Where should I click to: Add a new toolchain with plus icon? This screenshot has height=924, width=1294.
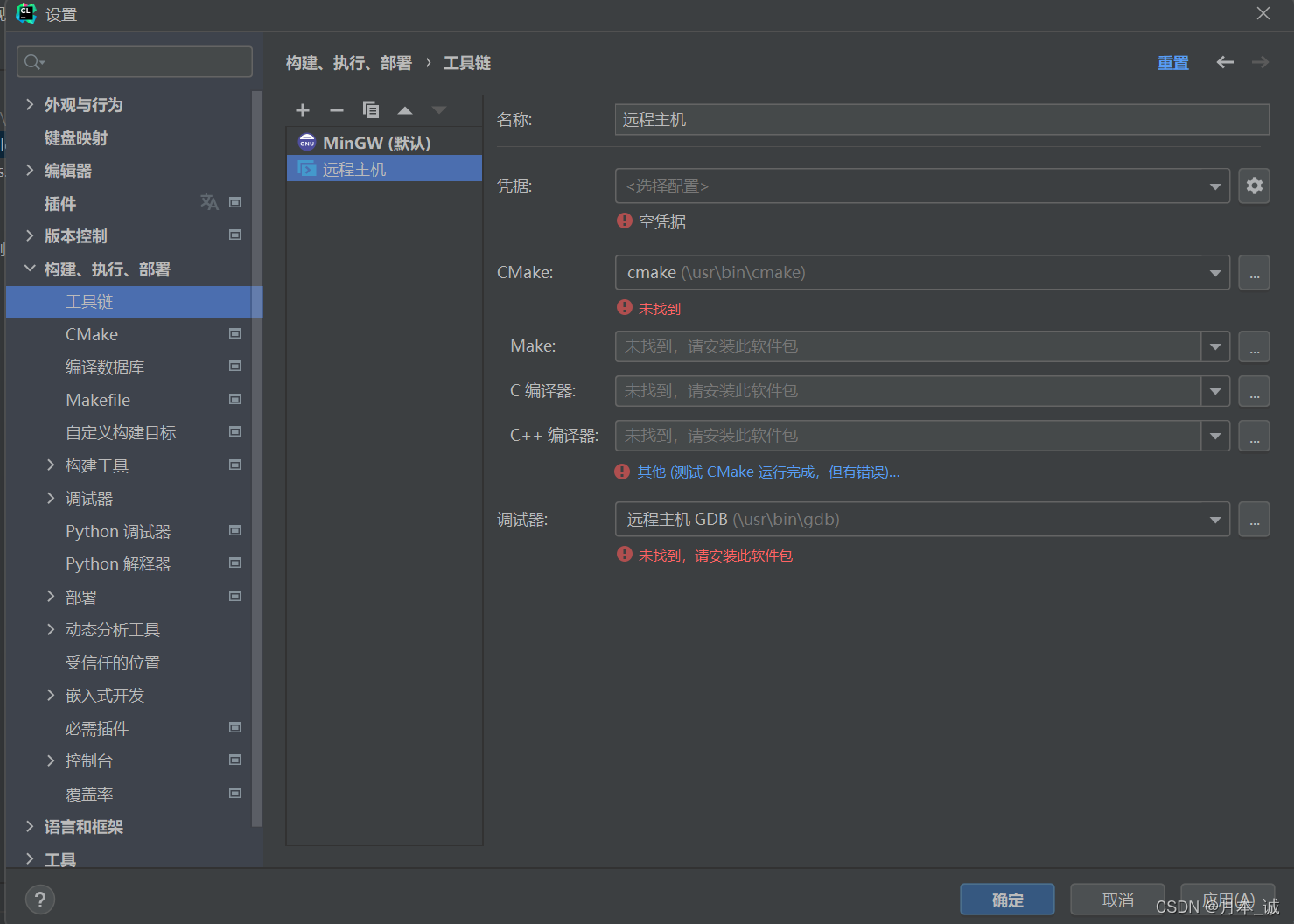click(x=303, y=110)
